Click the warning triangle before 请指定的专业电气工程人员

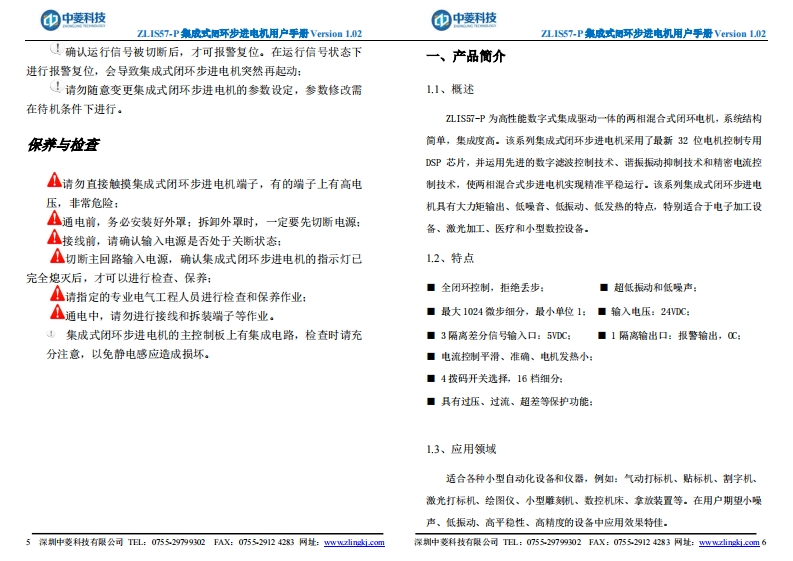pos(56,295)
